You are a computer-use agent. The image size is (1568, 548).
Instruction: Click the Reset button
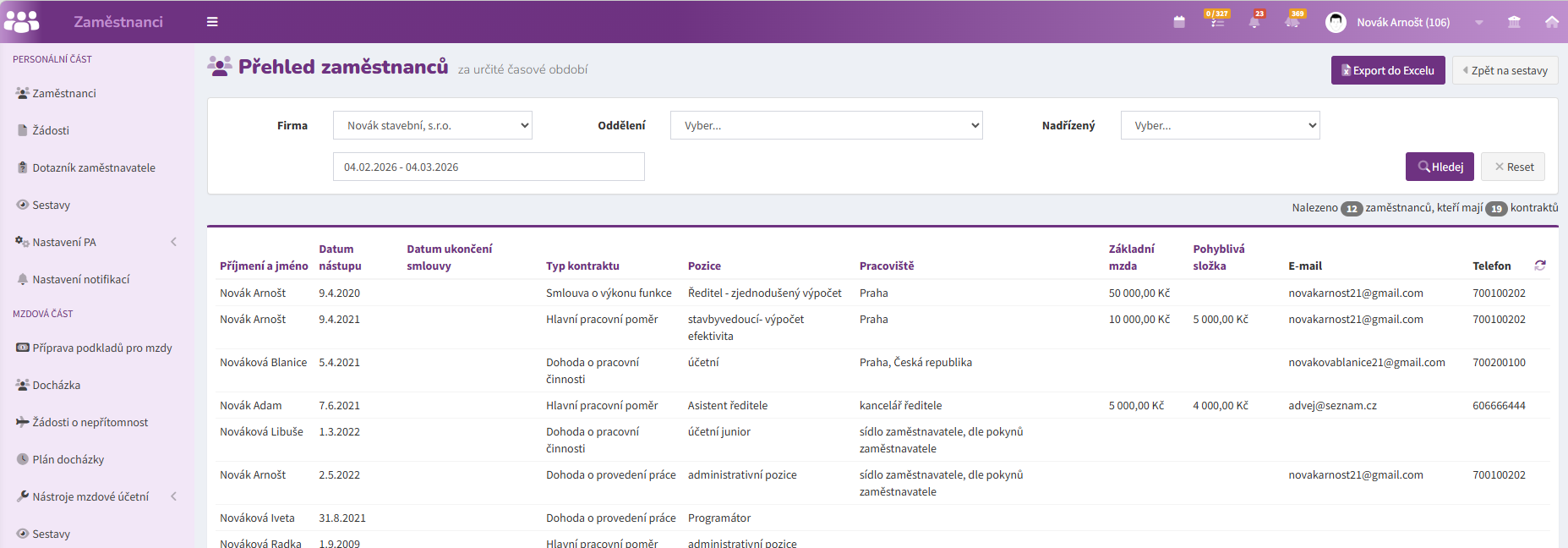tap(1514, 167)
